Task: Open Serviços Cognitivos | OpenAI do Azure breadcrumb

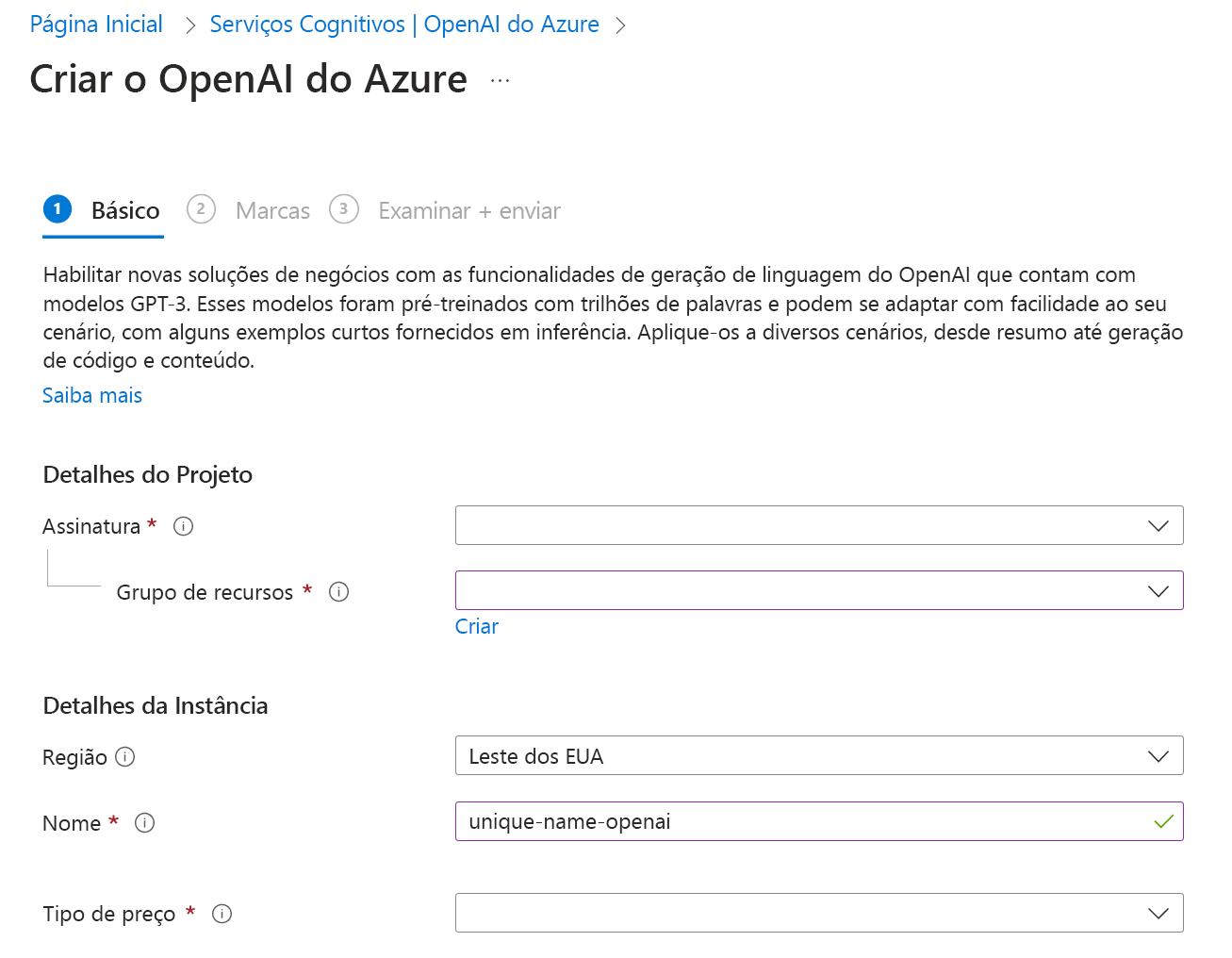Action: 404,25
